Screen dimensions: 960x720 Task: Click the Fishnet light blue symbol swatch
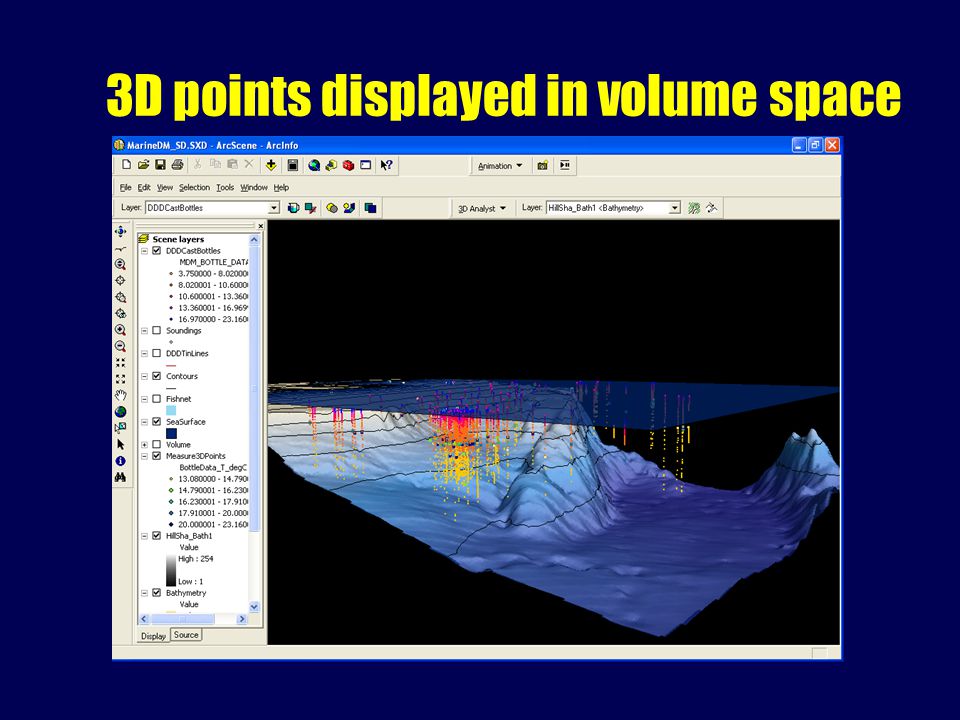coord(171,410)
